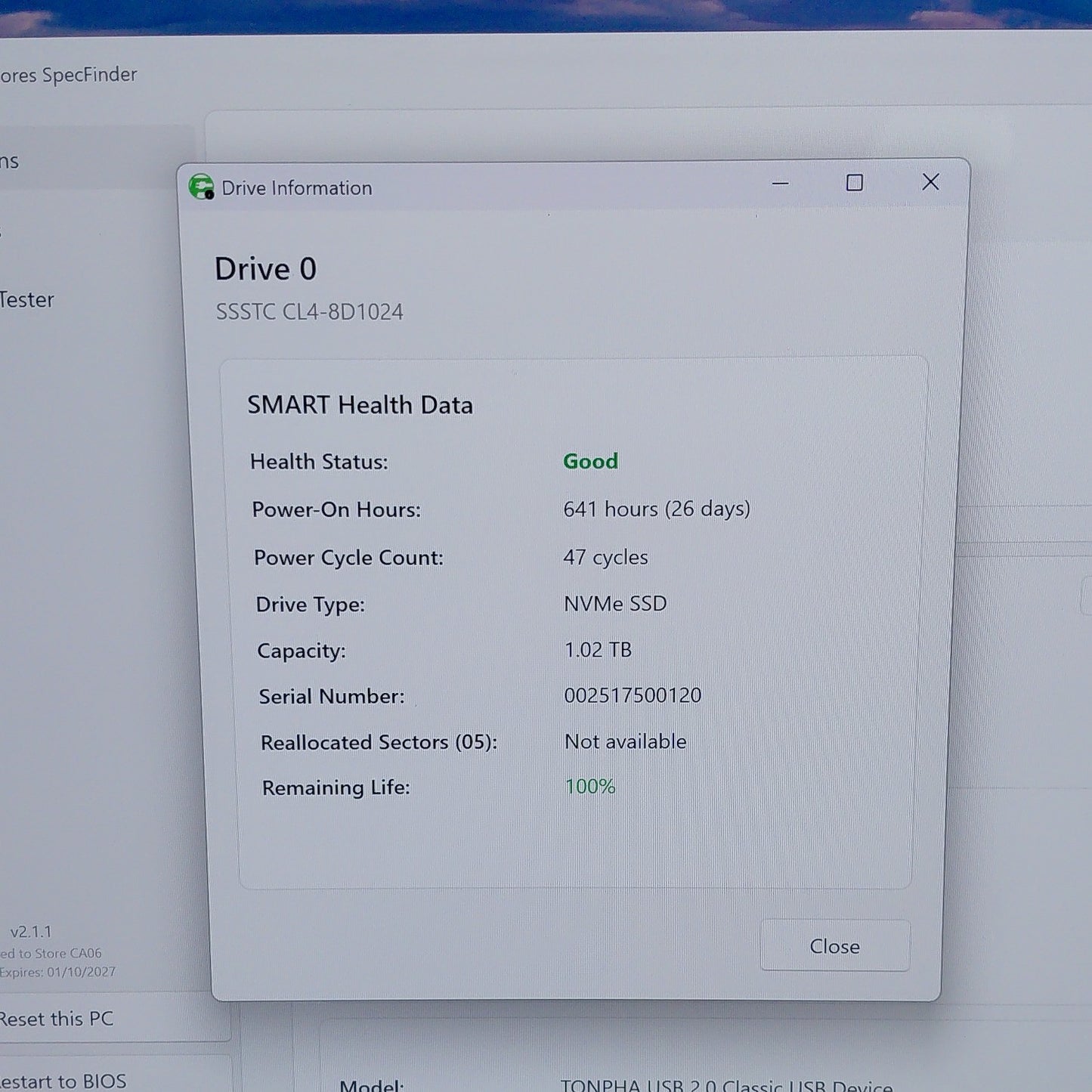The image size is (1092, 1092).
Task: Click the Drive Information title text
Action: (296, 187)
